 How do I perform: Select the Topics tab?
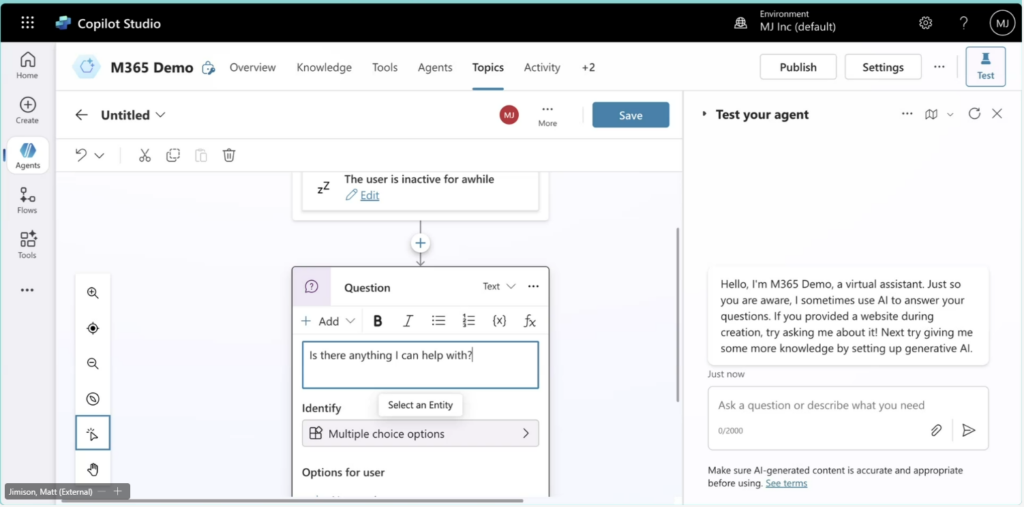488,67
